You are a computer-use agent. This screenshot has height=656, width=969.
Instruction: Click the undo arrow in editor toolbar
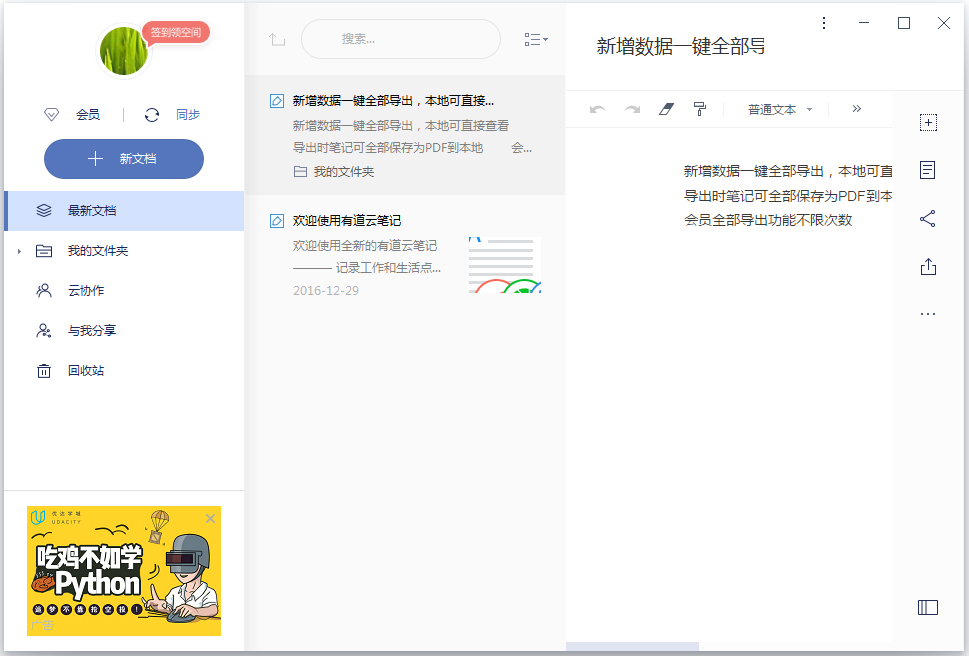click(x=598, y=109)
